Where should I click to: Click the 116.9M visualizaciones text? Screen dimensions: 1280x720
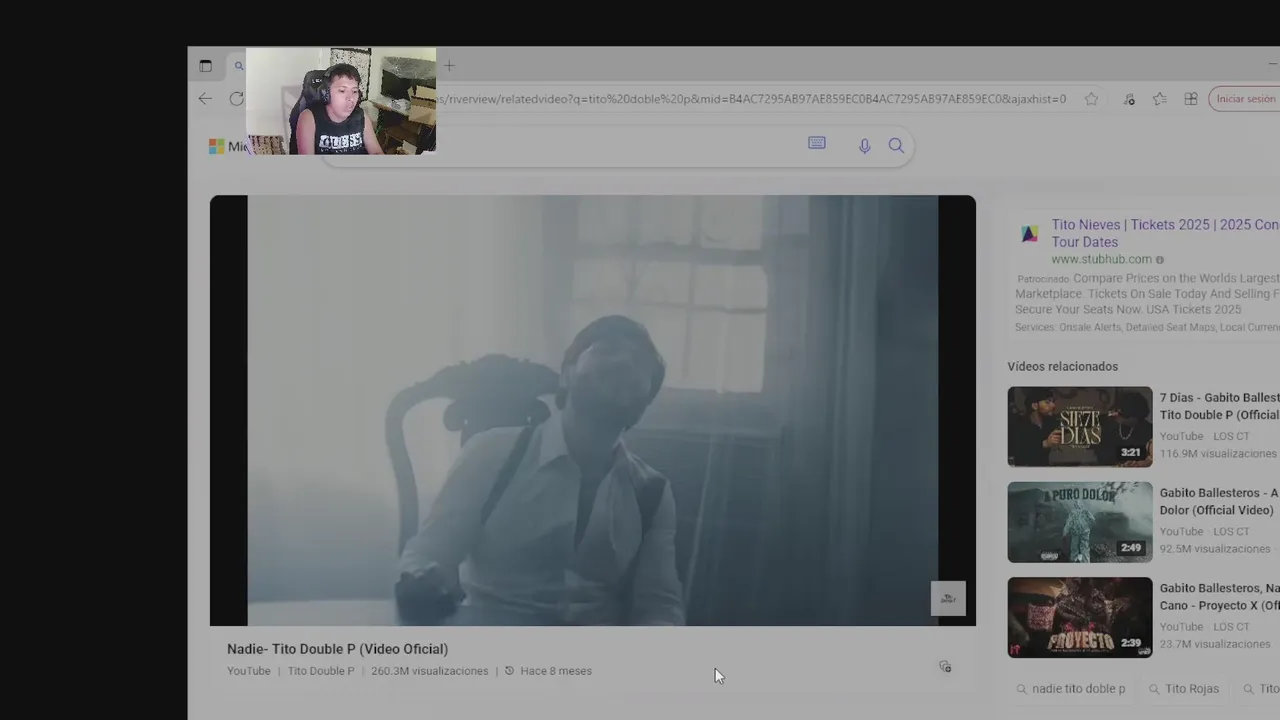1218,454
